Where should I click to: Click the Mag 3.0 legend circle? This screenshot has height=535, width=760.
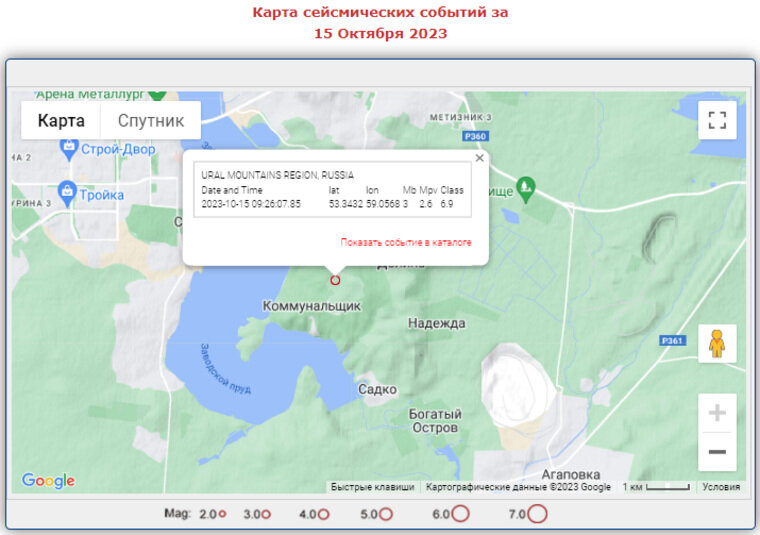266,514
